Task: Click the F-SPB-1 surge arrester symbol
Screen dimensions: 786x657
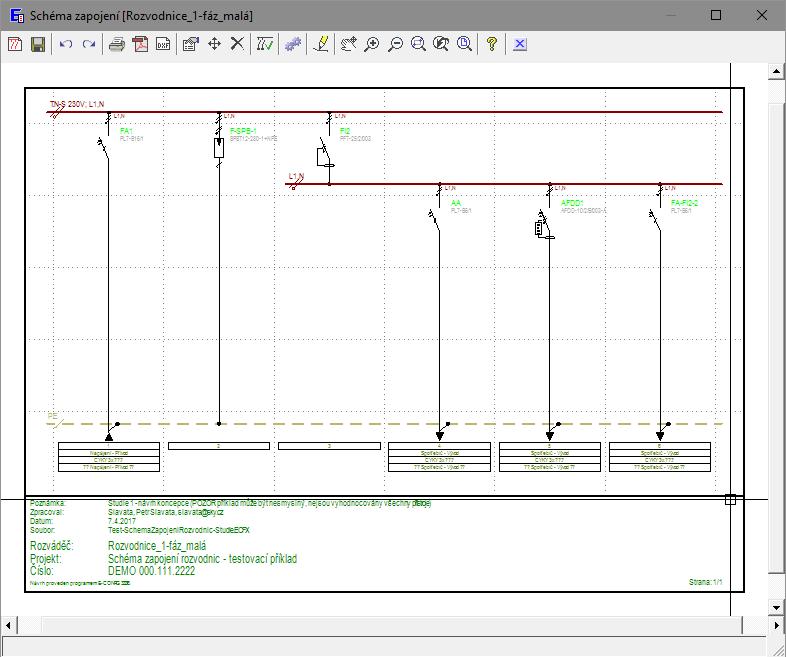Action: click(x=219, y=148)
